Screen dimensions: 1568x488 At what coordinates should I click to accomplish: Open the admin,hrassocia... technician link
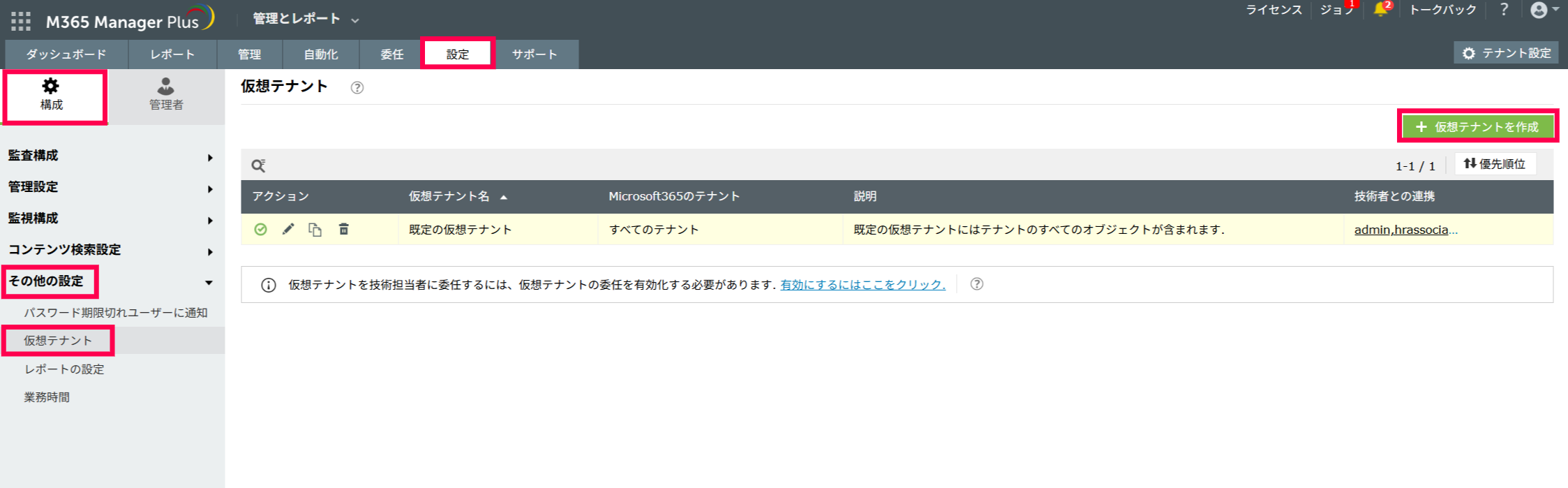(x=1405, y=230)
